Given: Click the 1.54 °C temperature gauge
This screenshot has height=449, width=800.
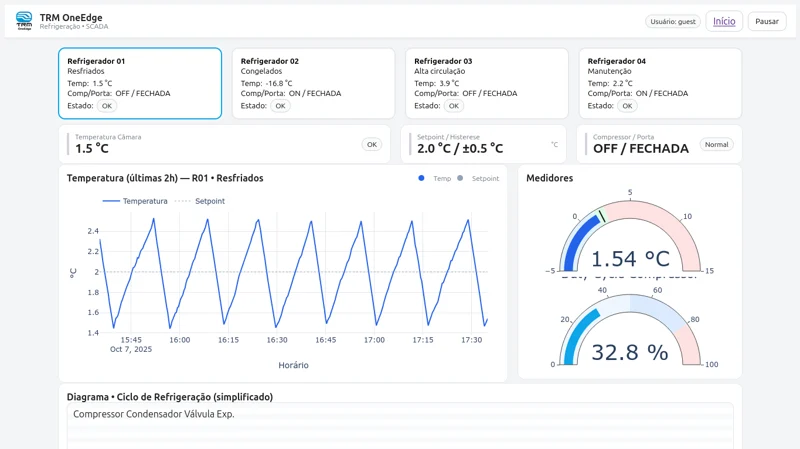Looking at the screenshot, I should (x=630, y=240).
